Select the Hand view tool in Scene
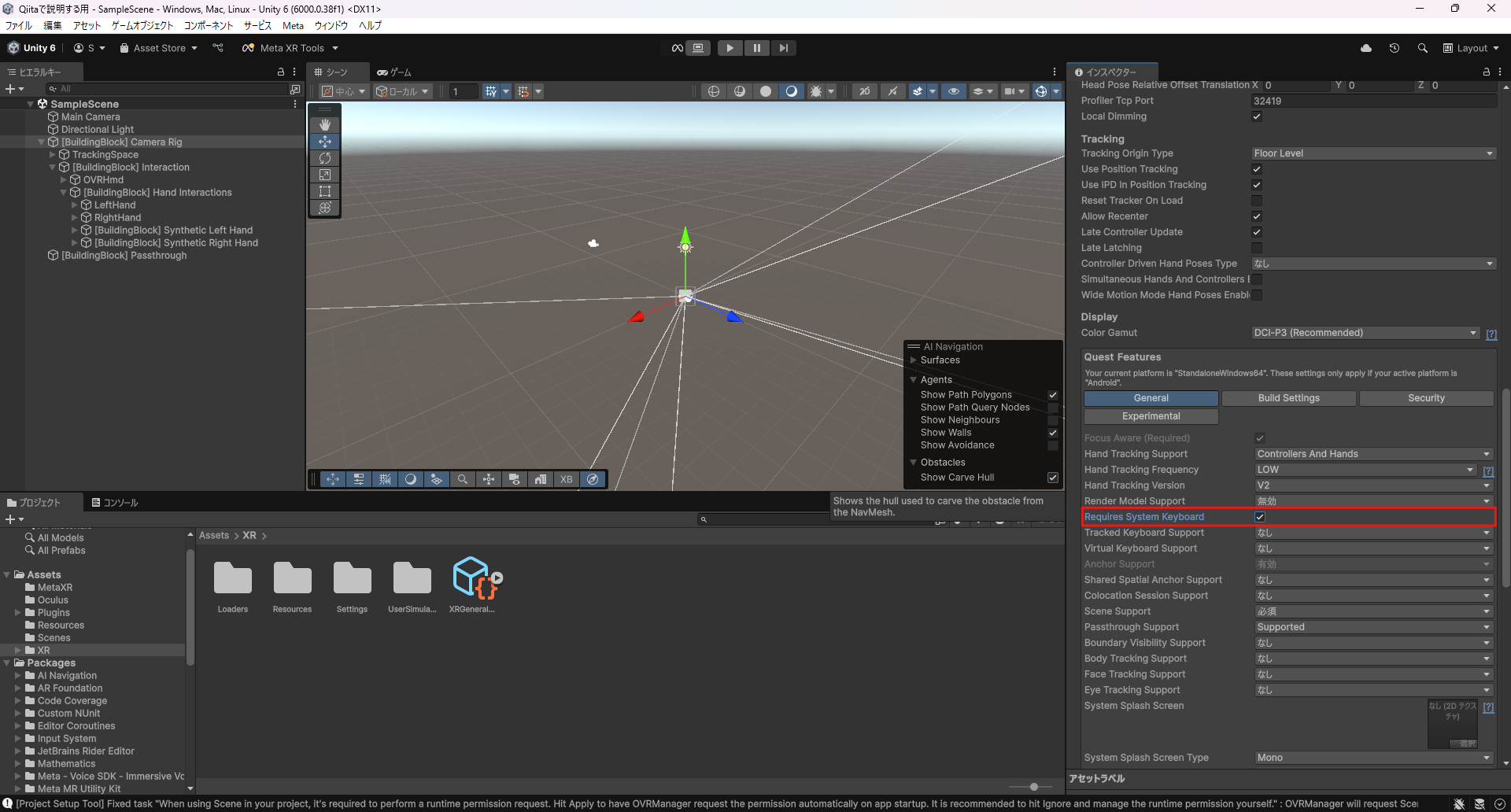Viewport: 1511px width, 812px height. tap(325, 125)
